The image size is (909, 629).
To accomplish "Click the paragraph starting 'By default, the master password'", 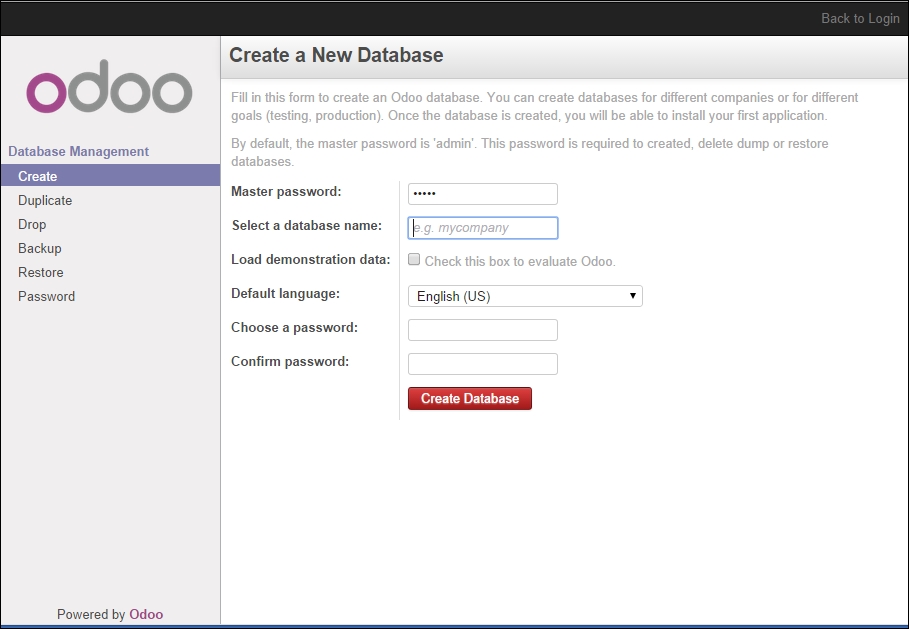I will pyautogui.click(x=530, y=152).
